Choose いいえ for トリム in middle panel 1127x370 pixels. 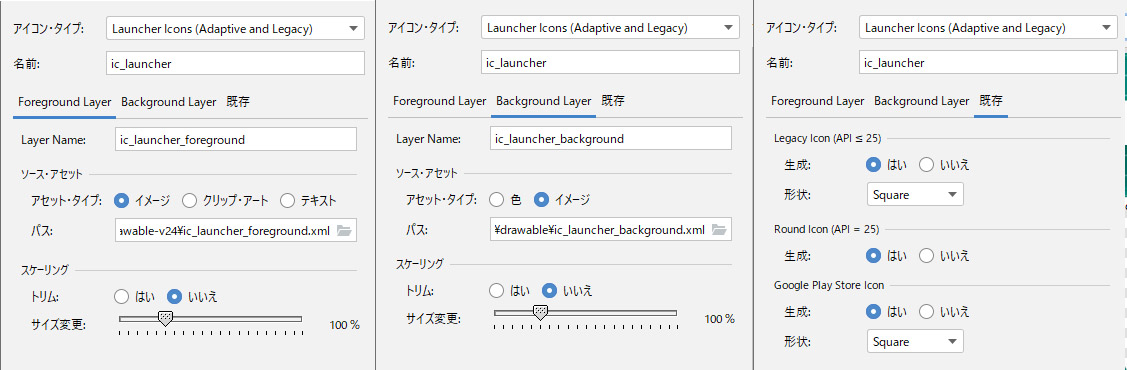[550, 290]
